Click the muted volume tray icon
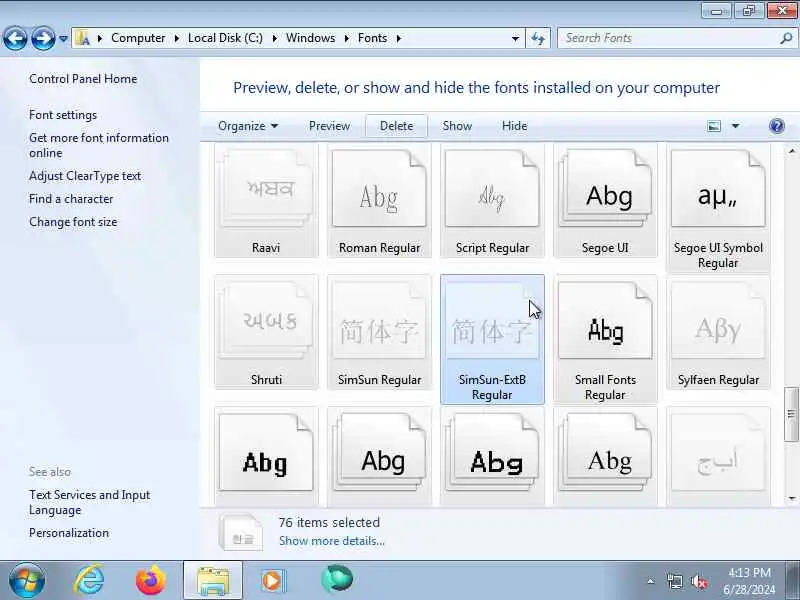This screenshot has width=800, height=600. [698, 582]
